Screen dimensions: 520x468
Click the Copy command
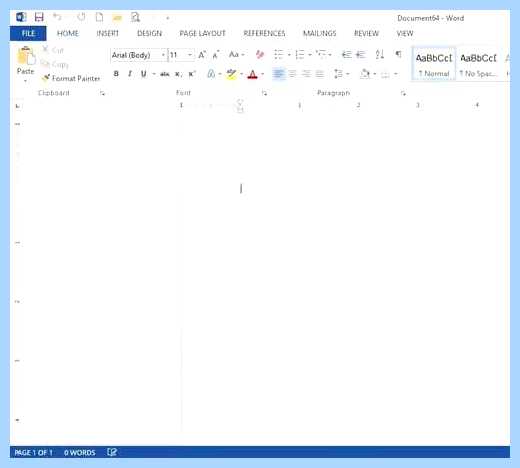point(54,64)
